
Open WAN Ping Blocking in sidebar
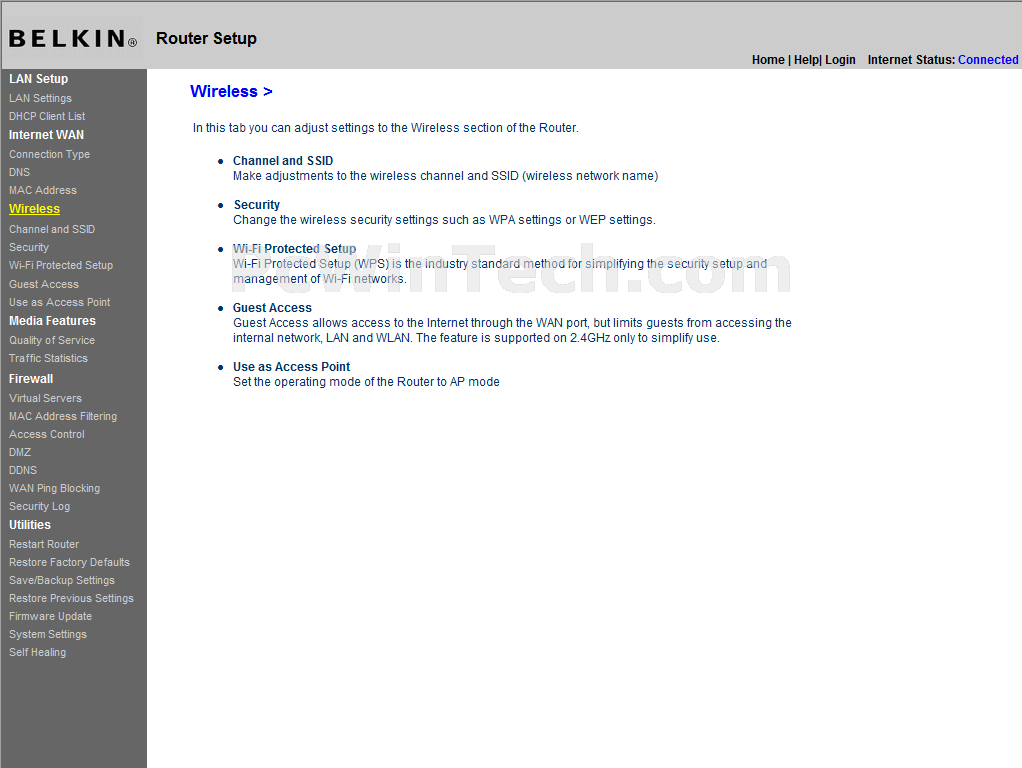tap(54, 488)
